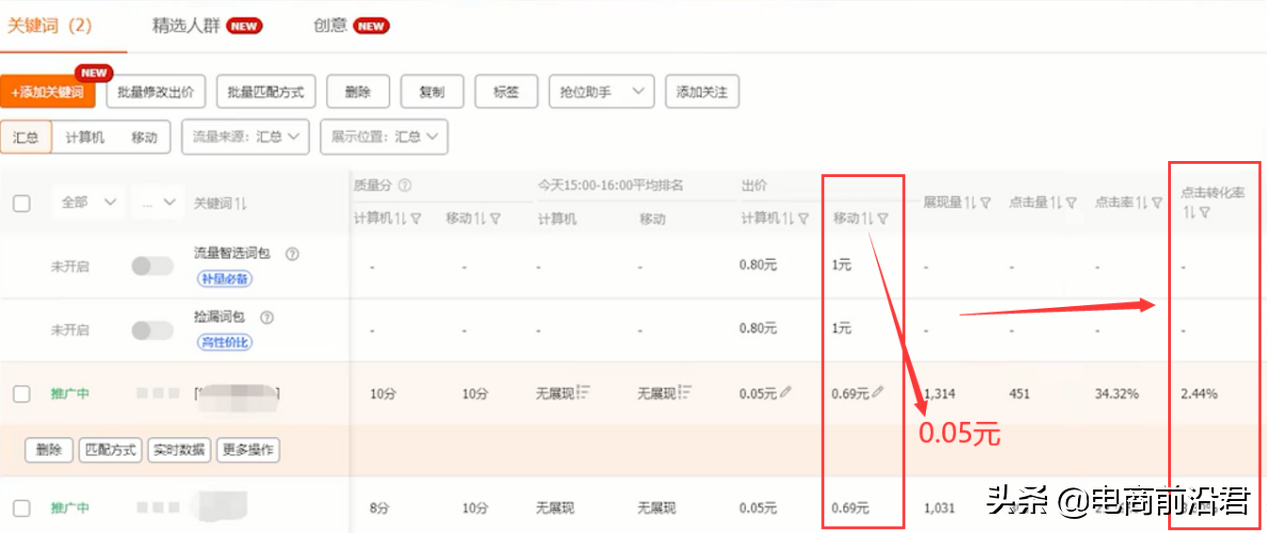Sort by 点击转化率 column
The height and width of the screenshot is (533, 1267).
pyautogui.click(x=1187, y=213)
